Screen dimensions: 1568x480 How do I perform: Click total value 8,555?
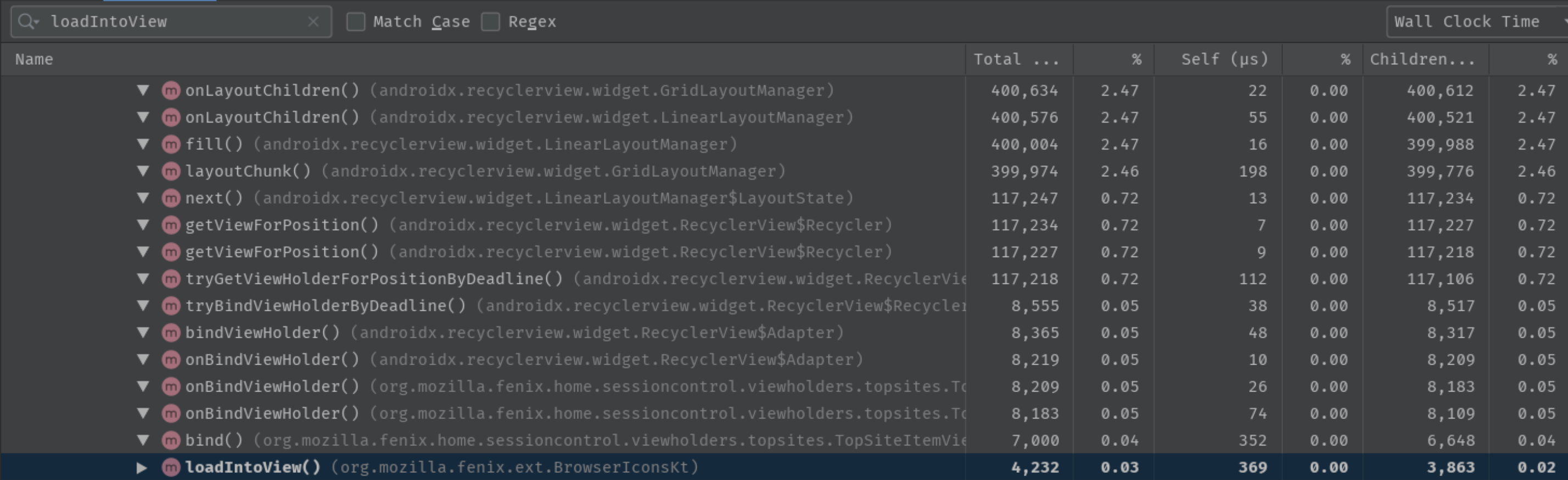[x=1035, y=306]
